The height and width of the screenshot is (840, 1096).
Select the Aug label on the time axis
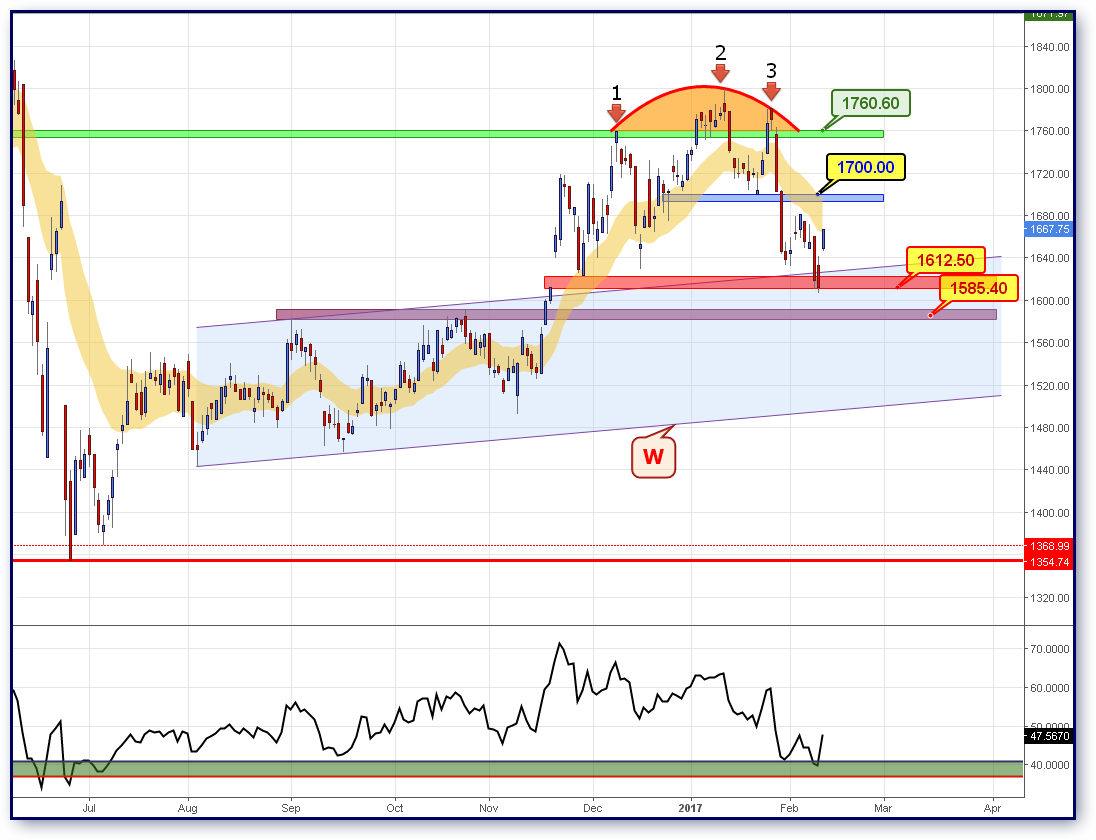187,808
